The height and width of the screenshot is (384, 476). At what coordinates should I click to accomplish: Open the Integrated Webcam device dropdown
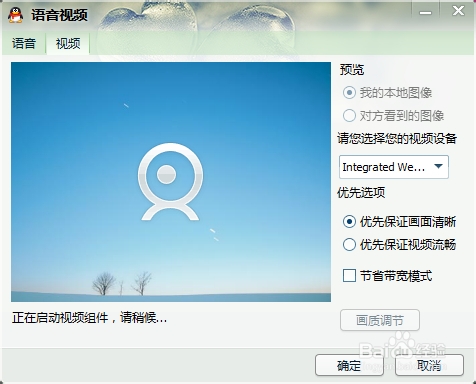coord(394,167)
